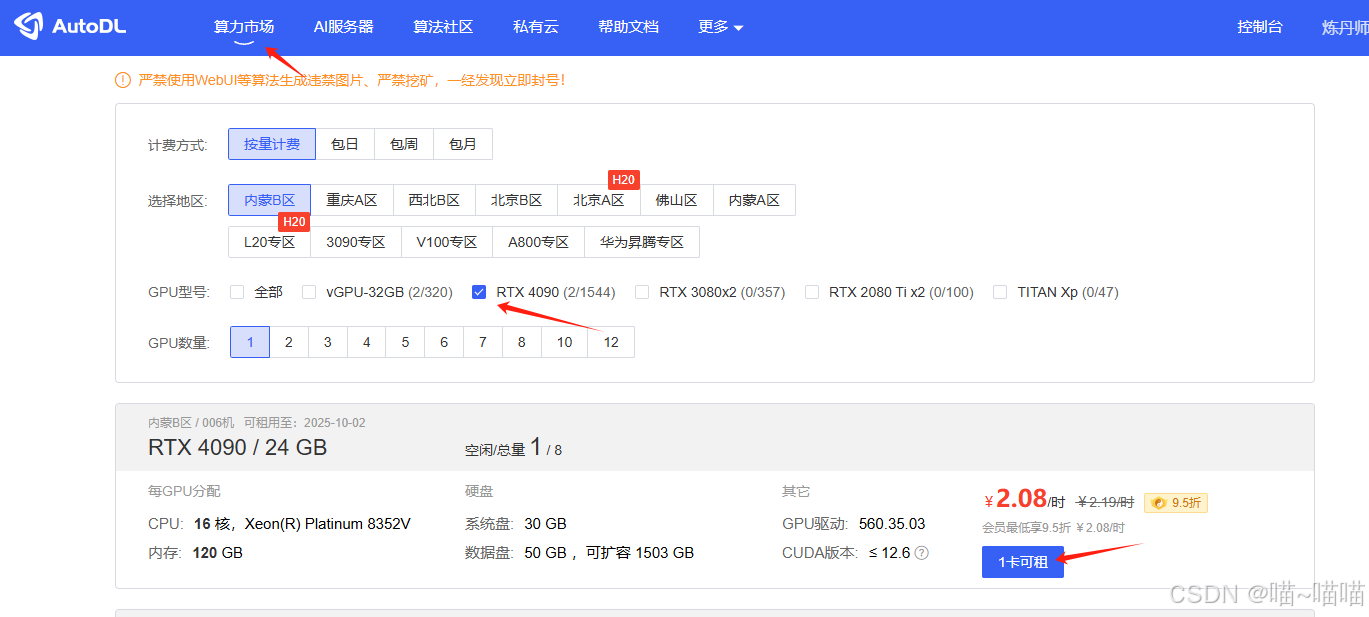Select the 重庆A区 region
The height and width of the screenshot is (617, 1369).
click(352, 200)
